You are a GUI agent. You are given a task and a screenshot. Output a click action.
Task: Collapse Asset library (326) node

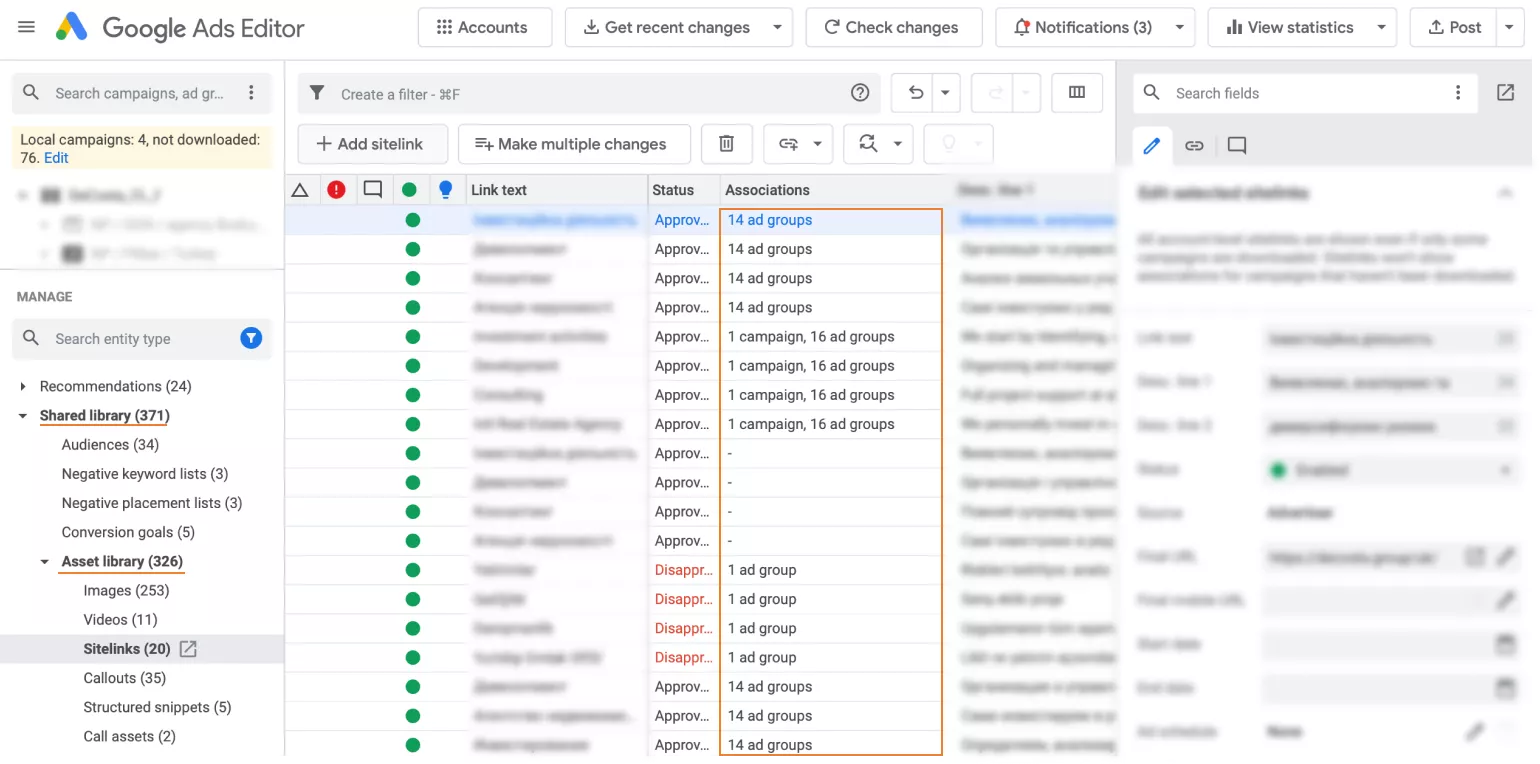click(x=45, y=561)
